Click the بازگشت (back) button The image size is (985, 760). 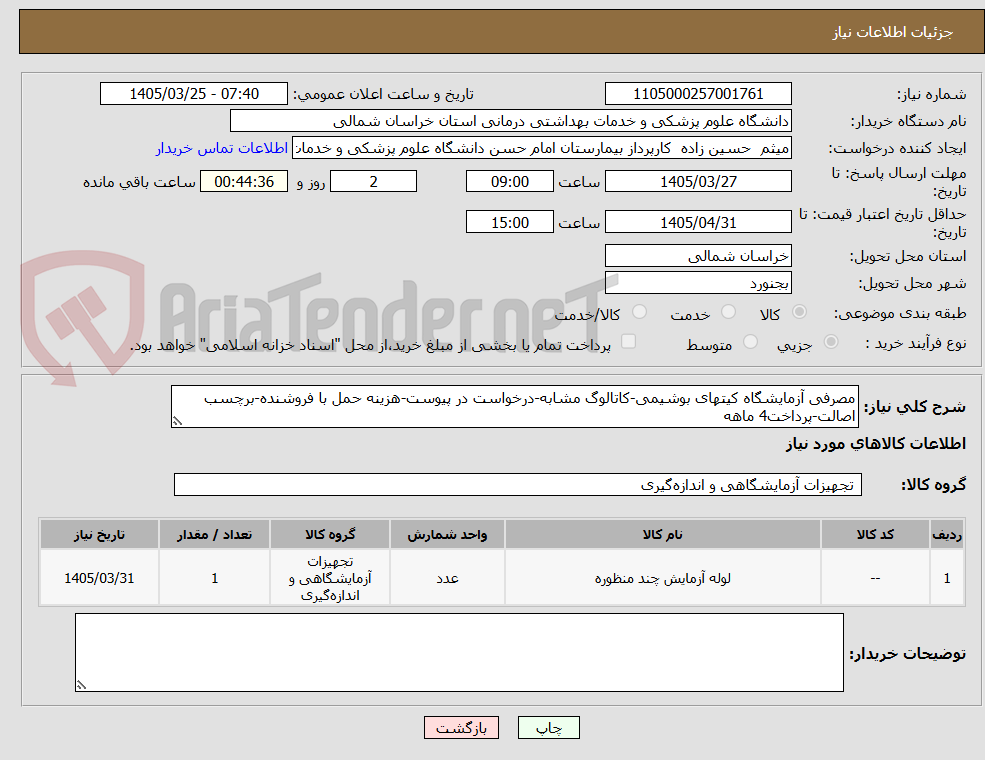pyautogui.click(x=461, y=727)
